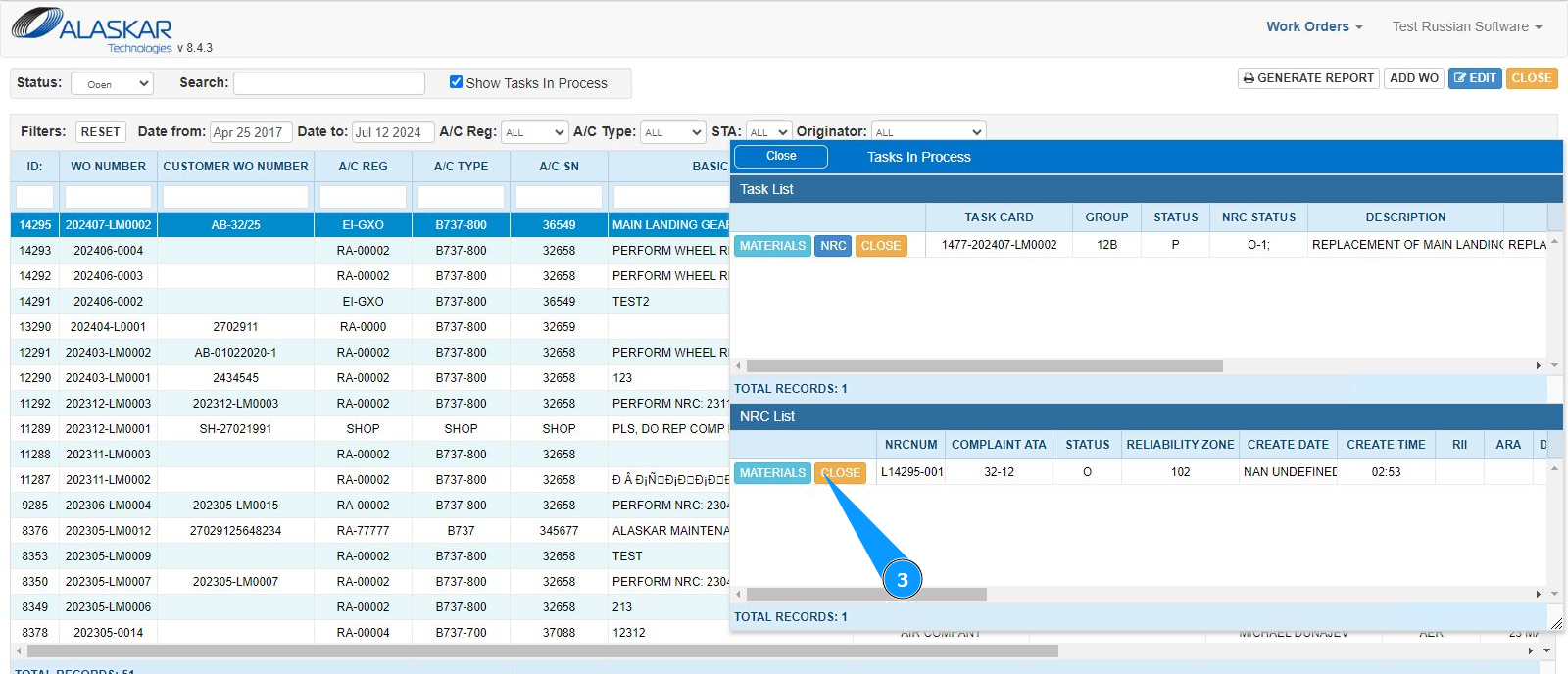Click the Search input field
Screen dimensions: 1568x674
coord(329,83)
